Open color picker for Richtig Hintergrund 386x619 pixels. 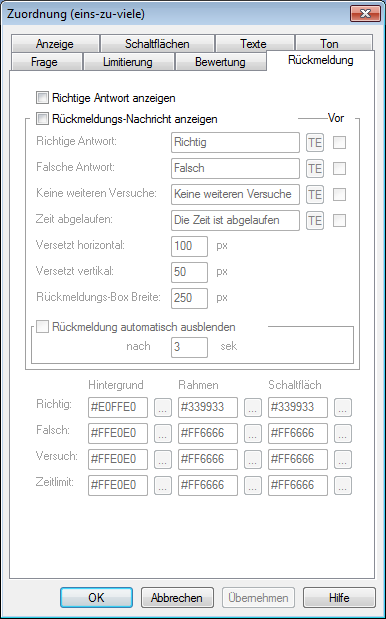163,408
